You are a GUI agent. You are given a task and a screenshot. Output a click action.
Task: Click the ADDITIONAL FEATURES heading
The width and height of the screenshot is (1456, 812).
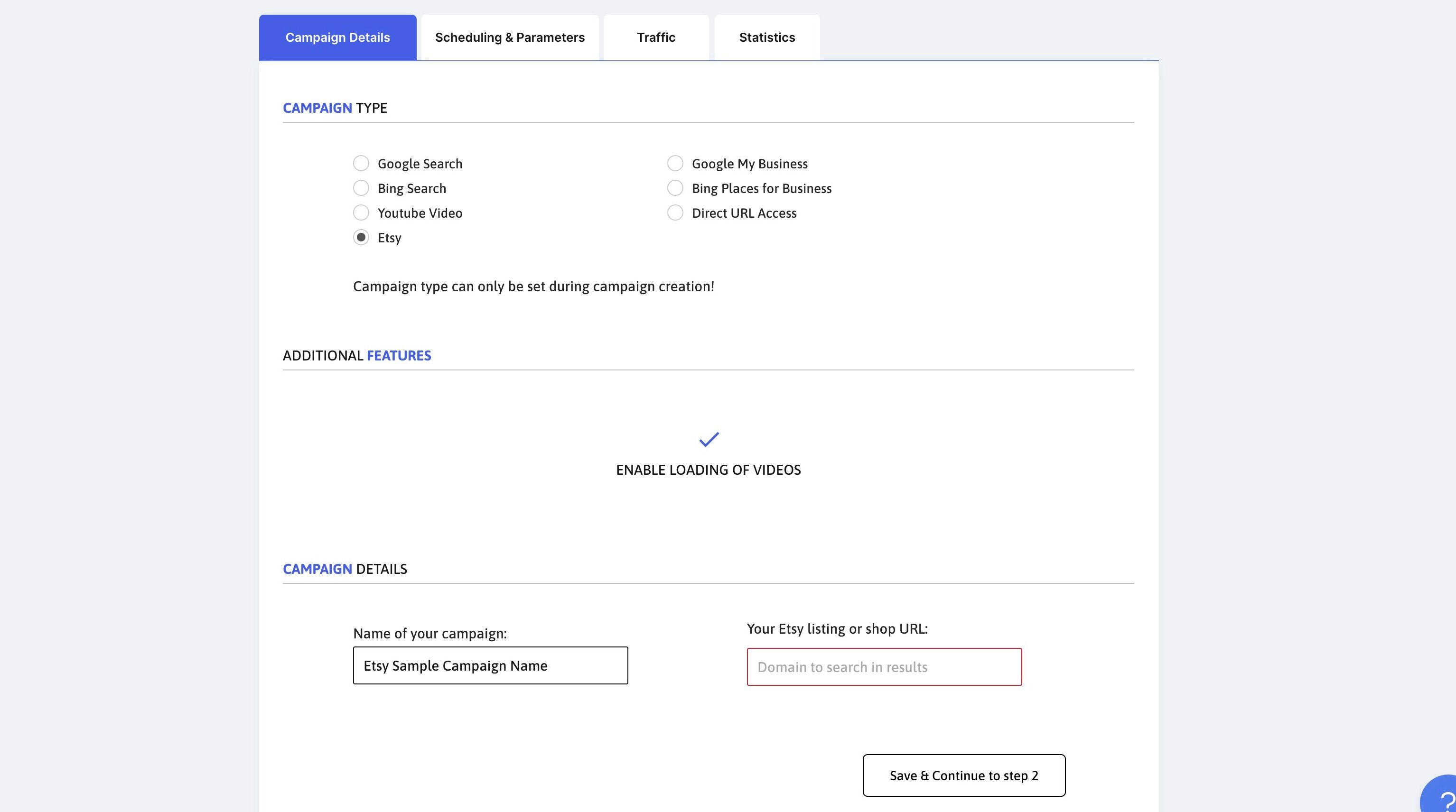(x=357, y=355)
